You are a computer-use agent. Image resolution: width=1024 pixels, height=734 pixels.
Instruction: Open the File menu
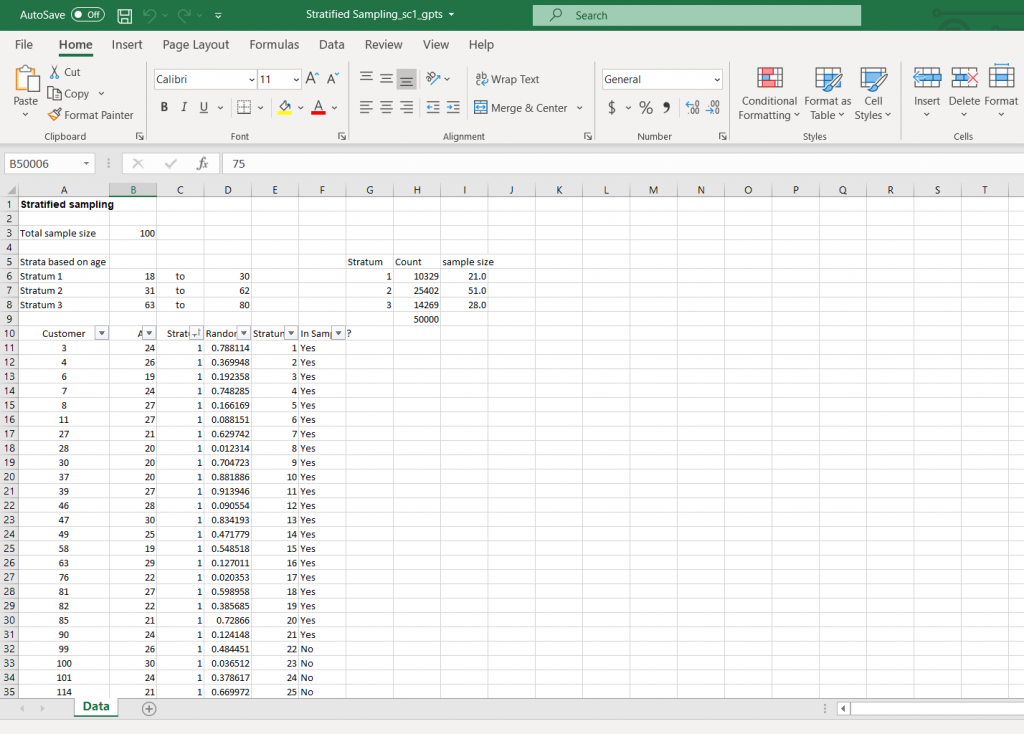click(x=24, y=44)
